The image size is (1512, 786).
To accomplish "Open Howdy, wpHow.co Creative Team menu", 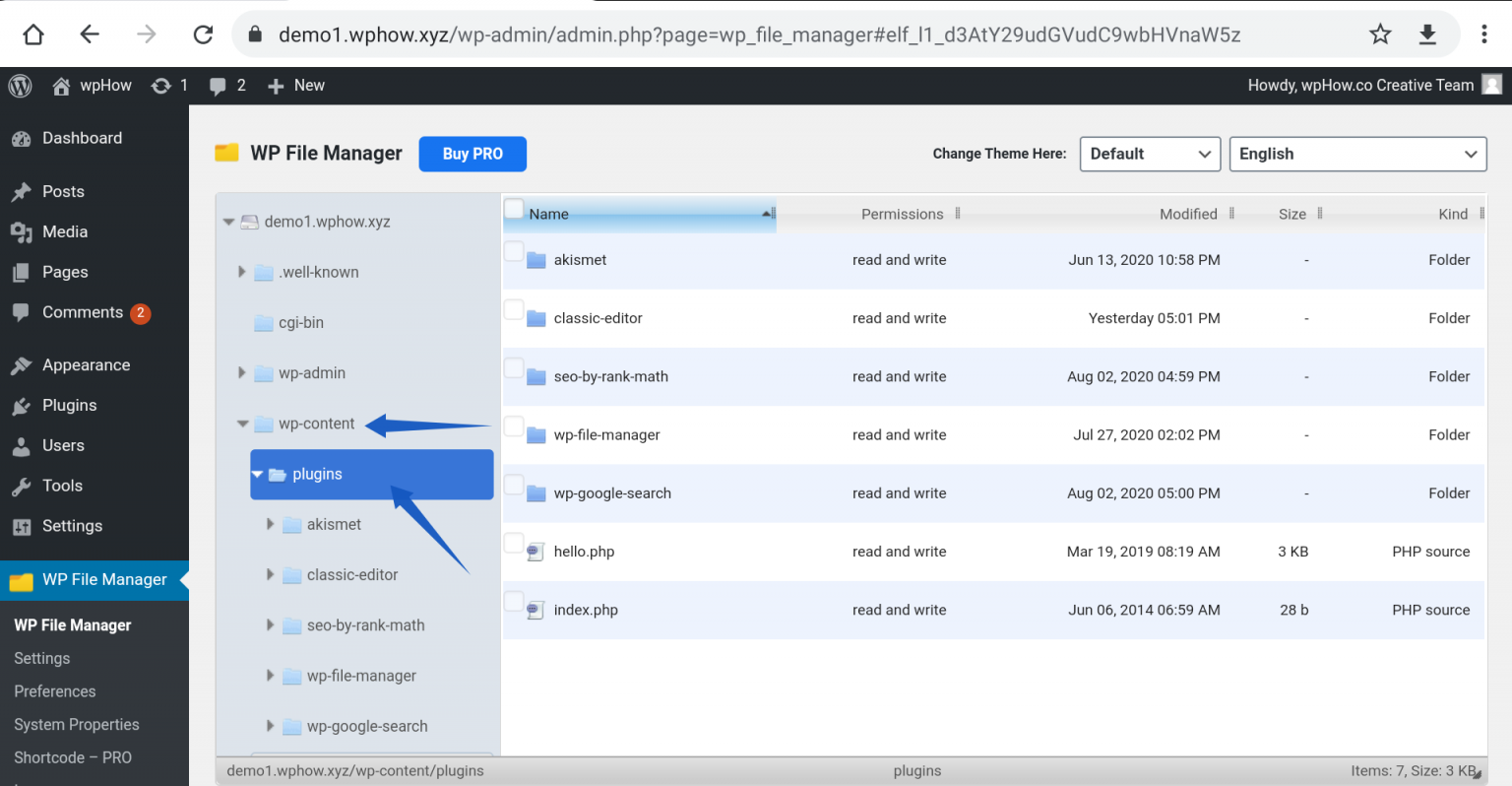I will pyautogui.click(x=1360, y=86).
